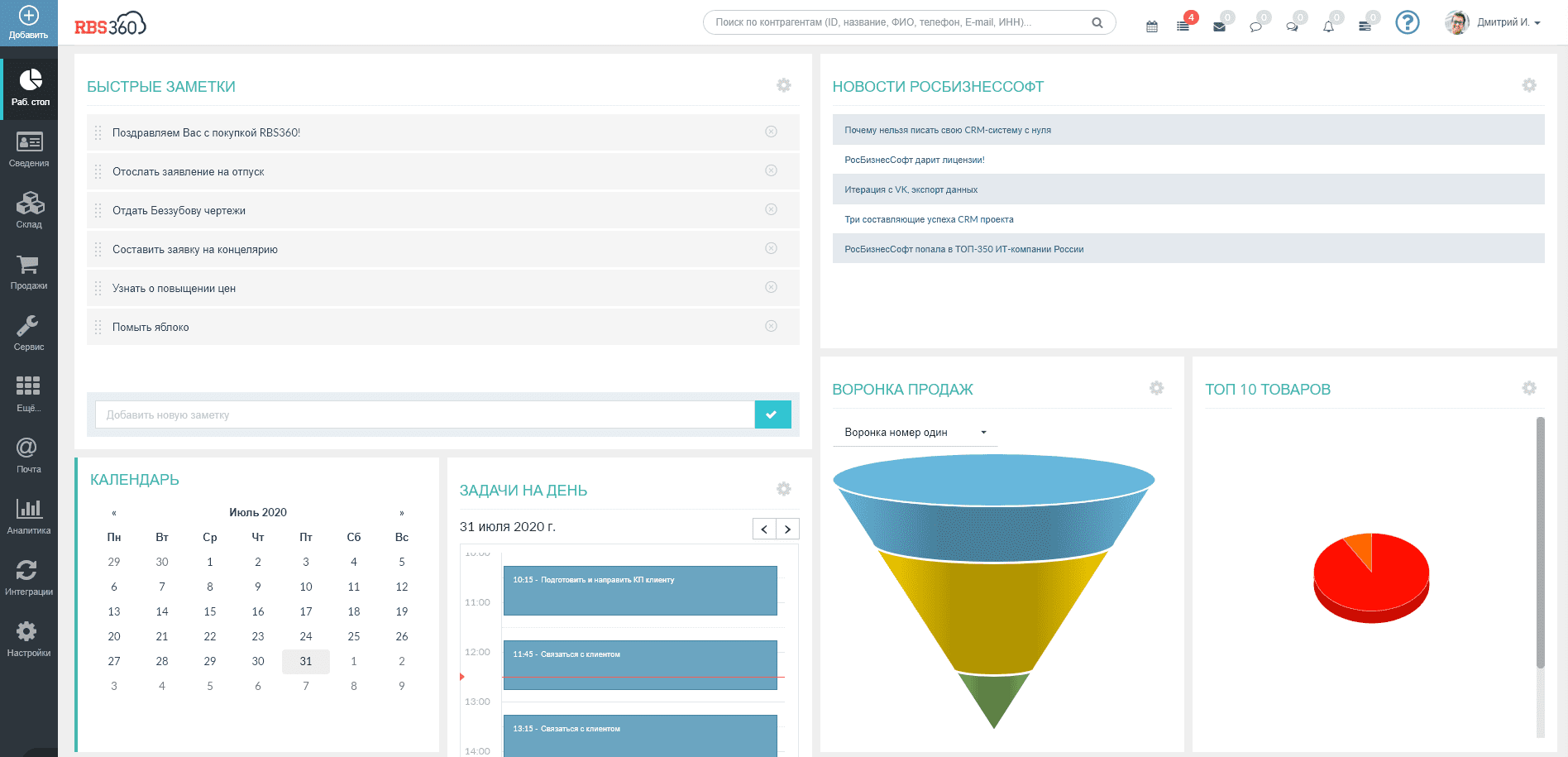Open the Дмитрий И. user menu

pos(1494,22)
